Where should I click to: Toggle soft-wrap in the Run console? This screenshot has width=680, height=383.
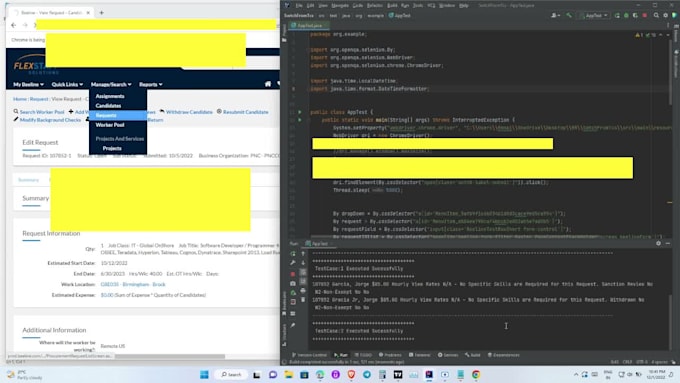point(303,272)
